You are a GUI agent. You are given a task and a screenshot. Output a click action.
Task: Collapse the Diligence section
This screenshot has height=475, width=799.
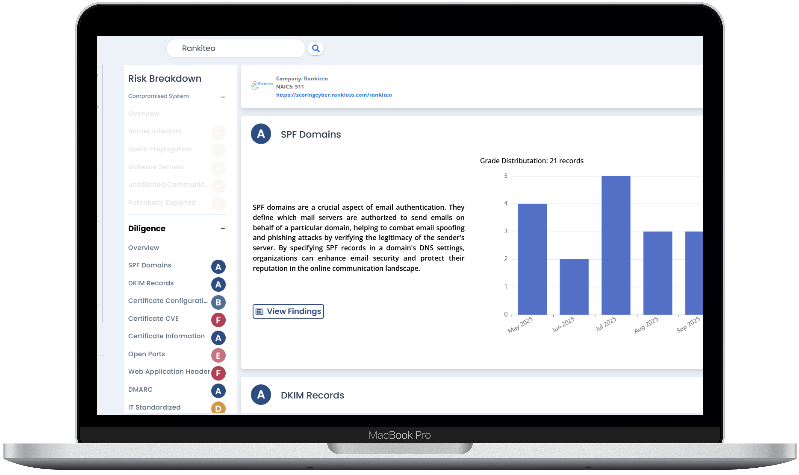[x=222, y=228]
